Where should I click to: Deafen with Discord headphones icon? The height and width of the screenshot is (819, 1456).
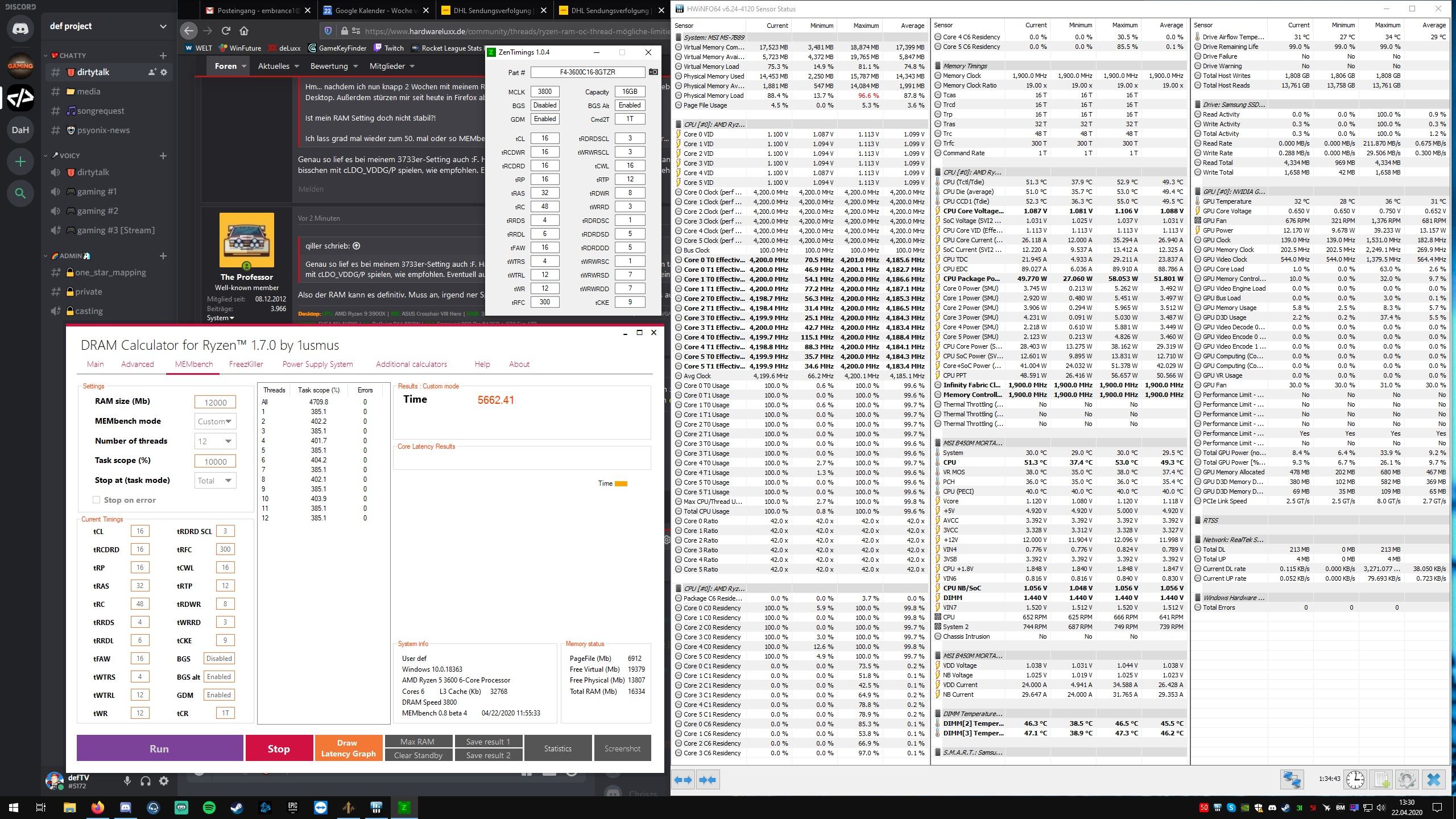(x=146, y=781)
